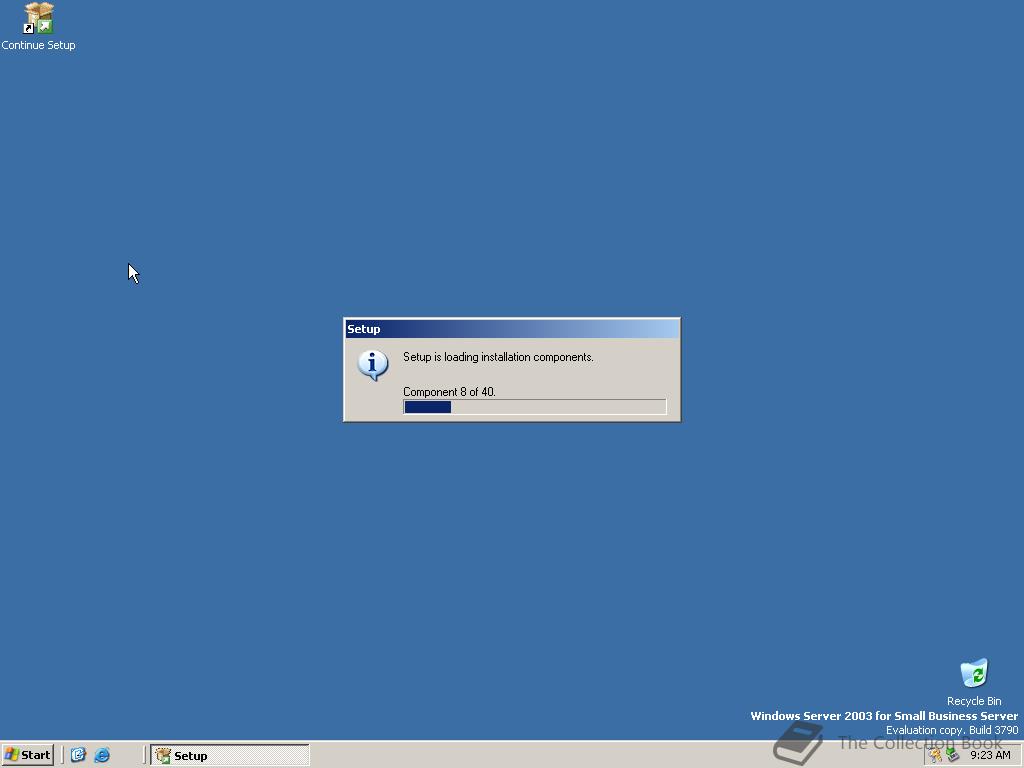Click the Start button
This screenshot has width=1024, height=768.
pos(27,755)
